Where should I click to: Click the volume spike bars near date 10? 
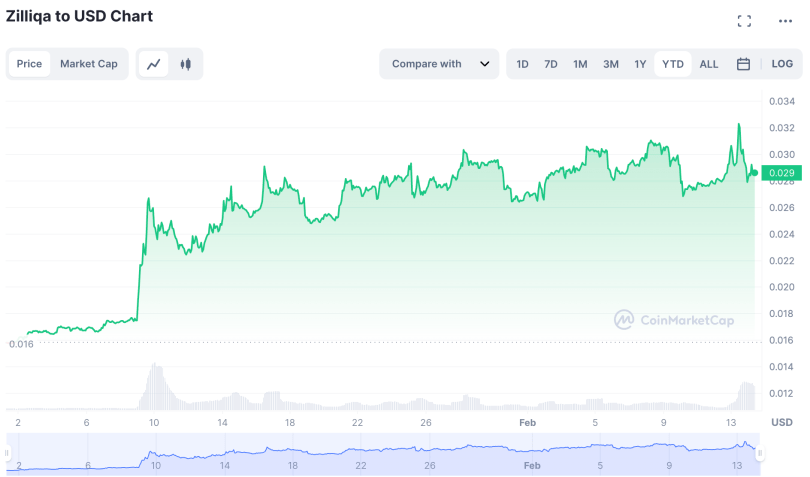(155, 387)
